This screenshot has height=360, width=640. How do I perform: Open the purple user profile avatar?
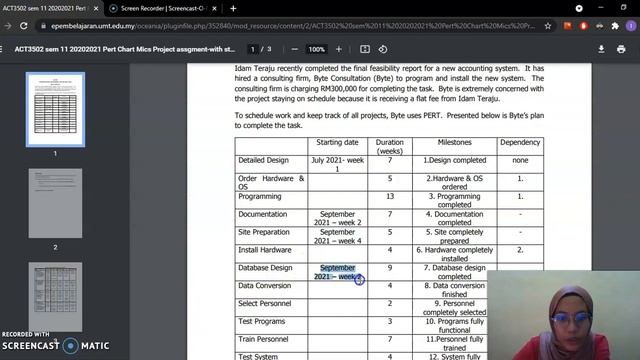(631, 26)
